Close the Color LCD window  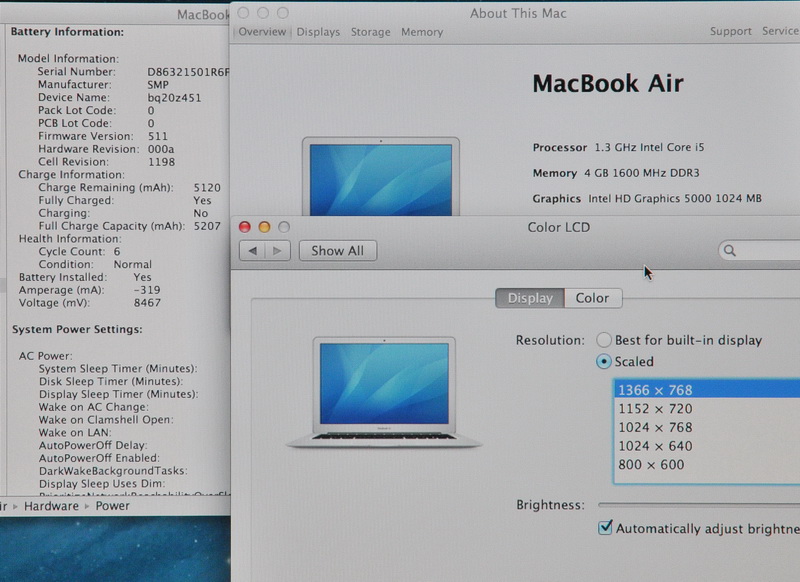click(x=244, y=227)
